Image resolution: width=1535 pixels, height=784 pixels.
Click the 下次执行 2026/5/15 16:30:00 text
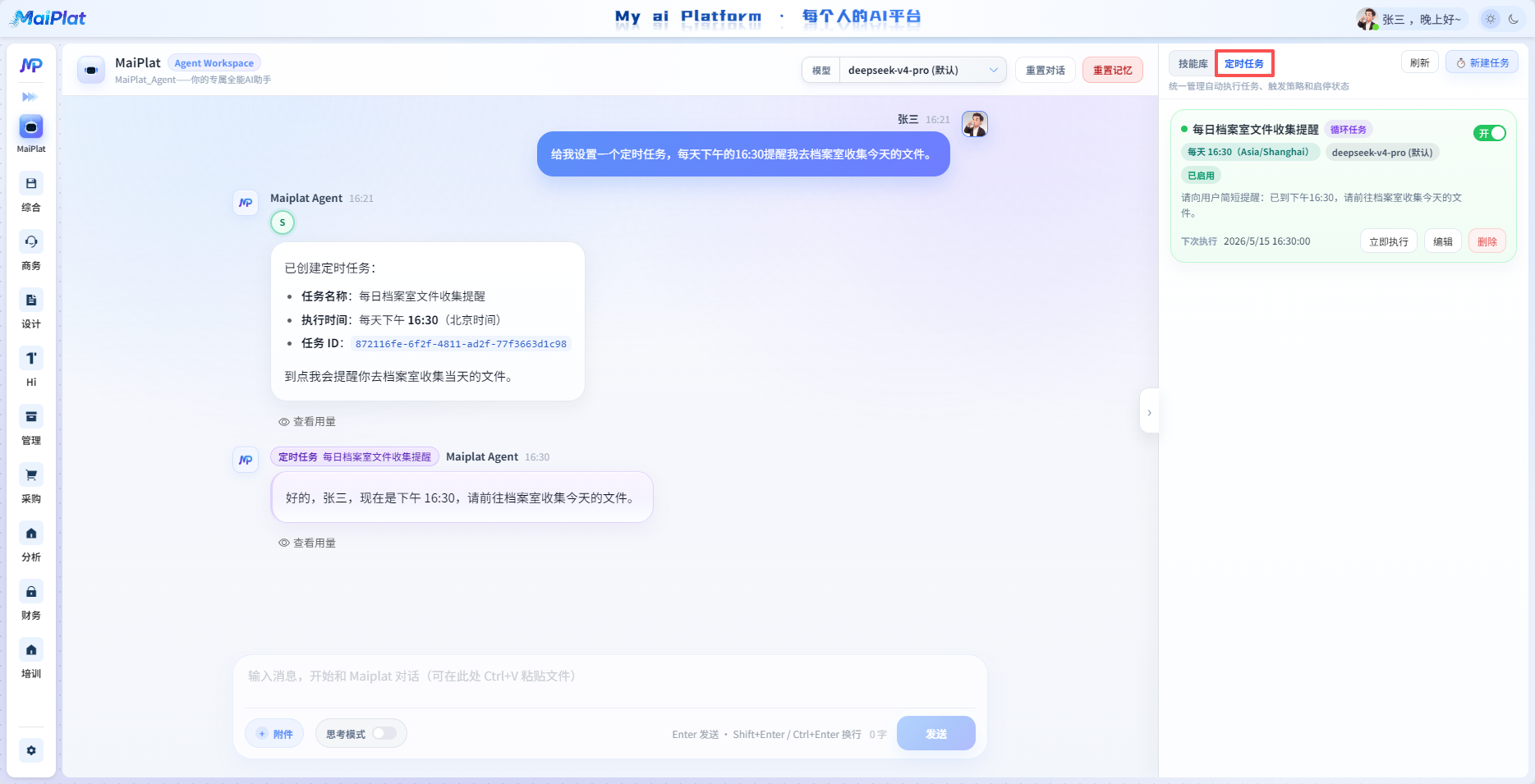tap(1245, 241)
